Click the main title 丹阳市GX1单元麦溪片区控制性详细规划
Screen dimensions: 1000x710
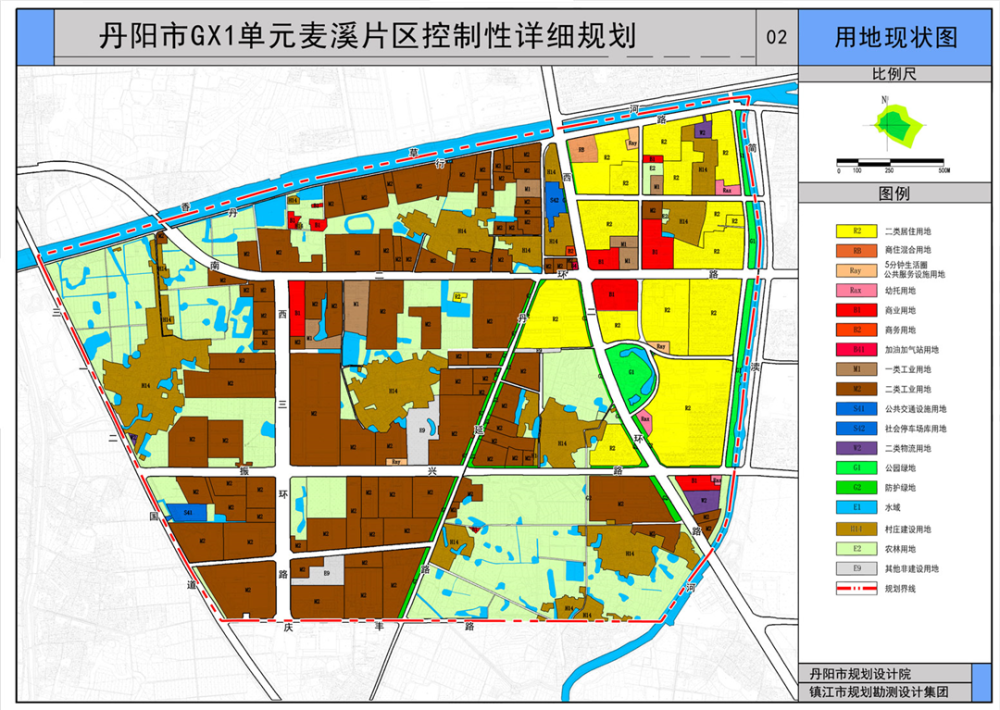(368, 36)
